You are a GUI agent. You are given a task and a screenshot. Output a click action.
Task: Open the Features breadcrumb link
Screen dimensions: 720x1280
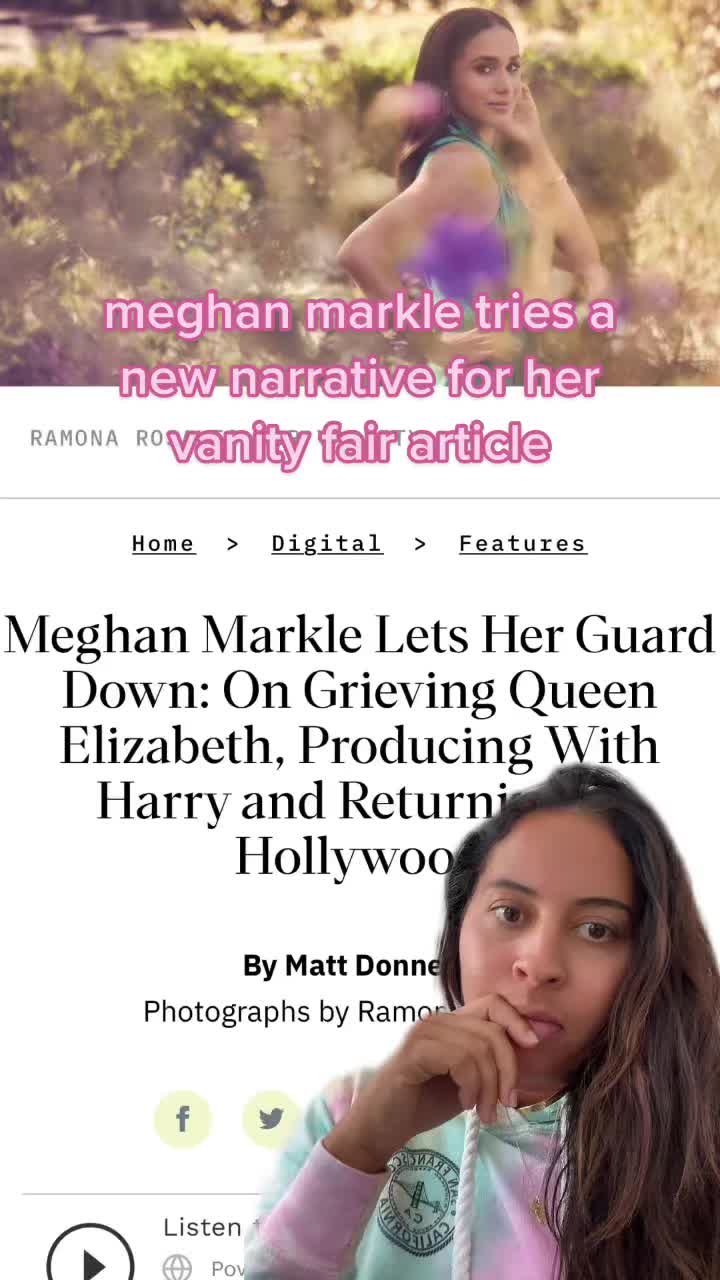coord(522,543)
